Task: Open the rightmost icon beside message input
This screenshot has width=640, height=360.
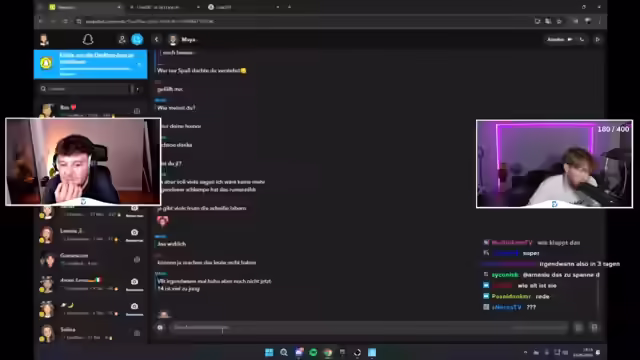Action: tap(594, 327)
